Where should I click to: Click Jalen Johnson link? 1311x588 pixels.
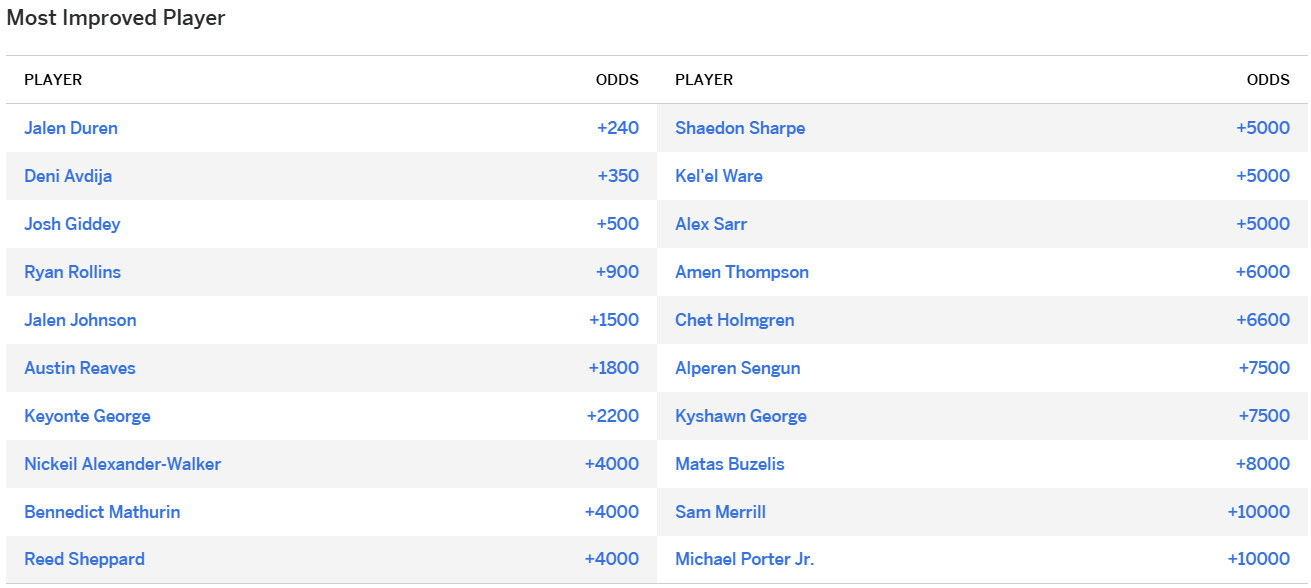(x=80, y=320)
